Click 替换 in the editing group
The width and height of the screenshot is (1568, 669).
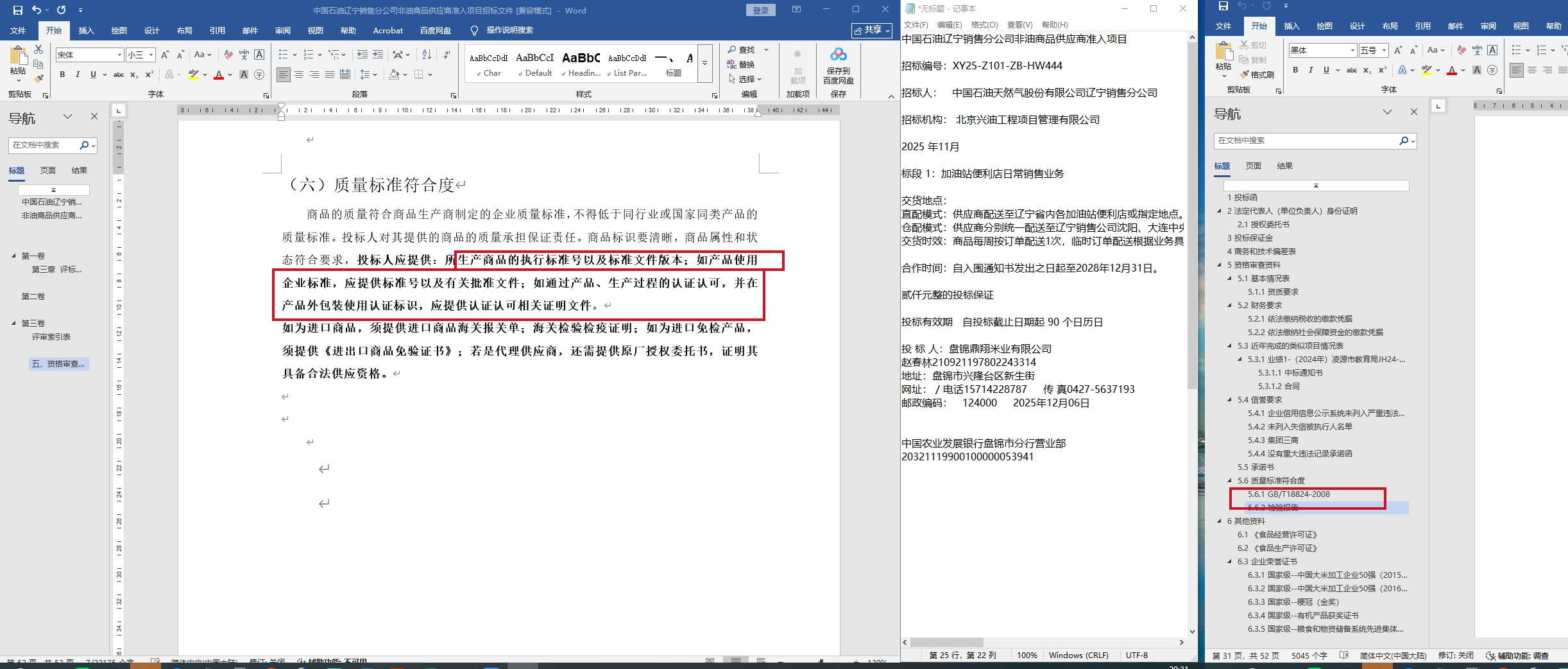[x=741, y=64]
